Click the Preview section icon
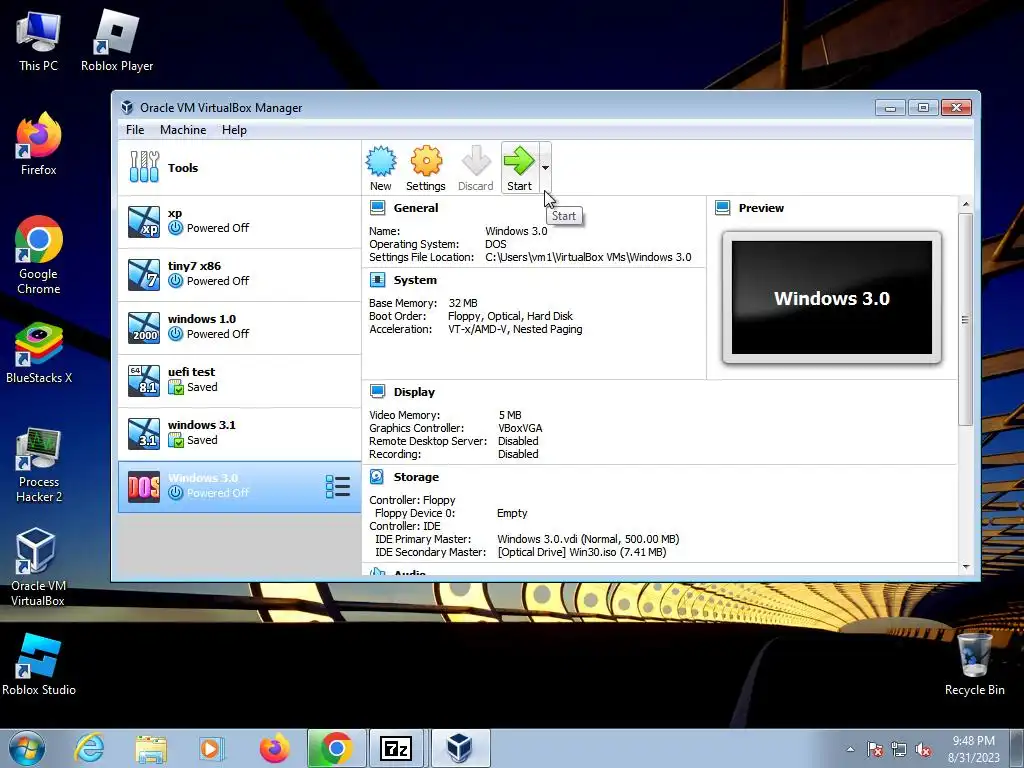Image resolution: width=1024 pixels, height=768 pixels. tap(722, 208)
